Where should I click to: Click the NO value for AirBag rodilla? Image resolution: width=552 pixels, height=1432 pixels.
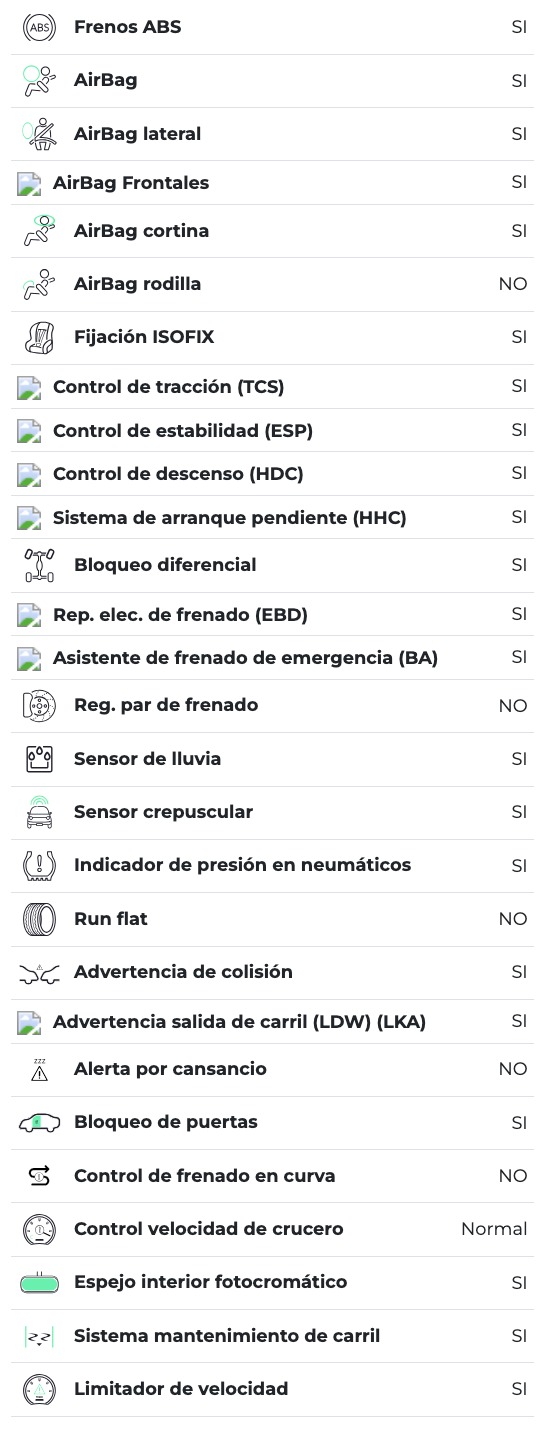513,284
